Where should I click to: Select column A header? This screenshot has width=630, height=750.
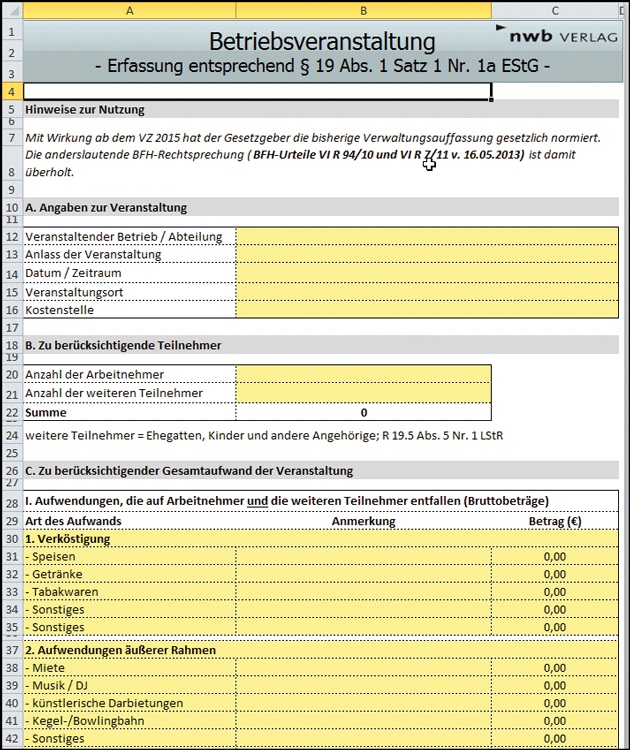tap(128, 10)
